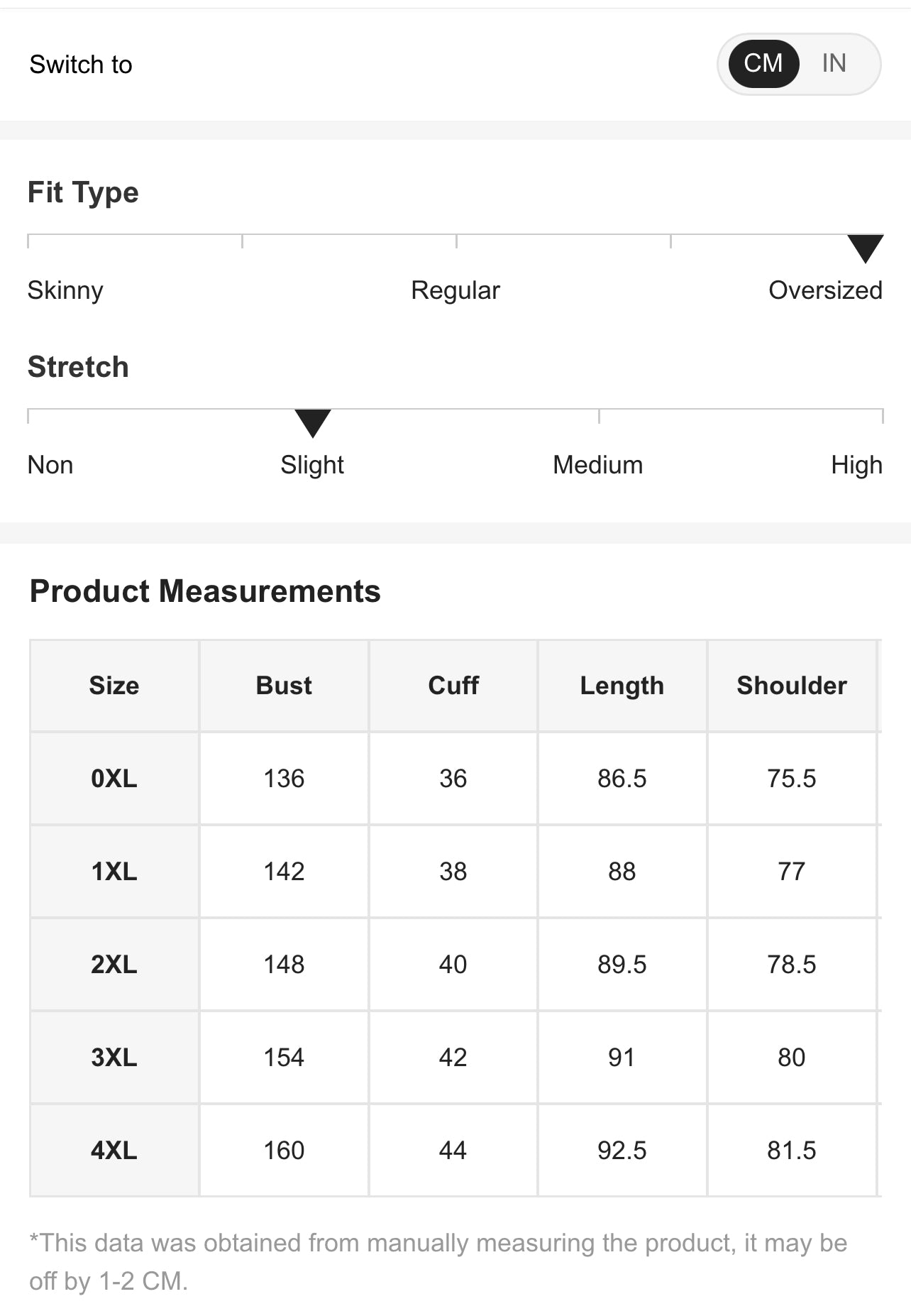911x1316 pixels.
Task: Select the CM unit option
Action: [763, 63]
